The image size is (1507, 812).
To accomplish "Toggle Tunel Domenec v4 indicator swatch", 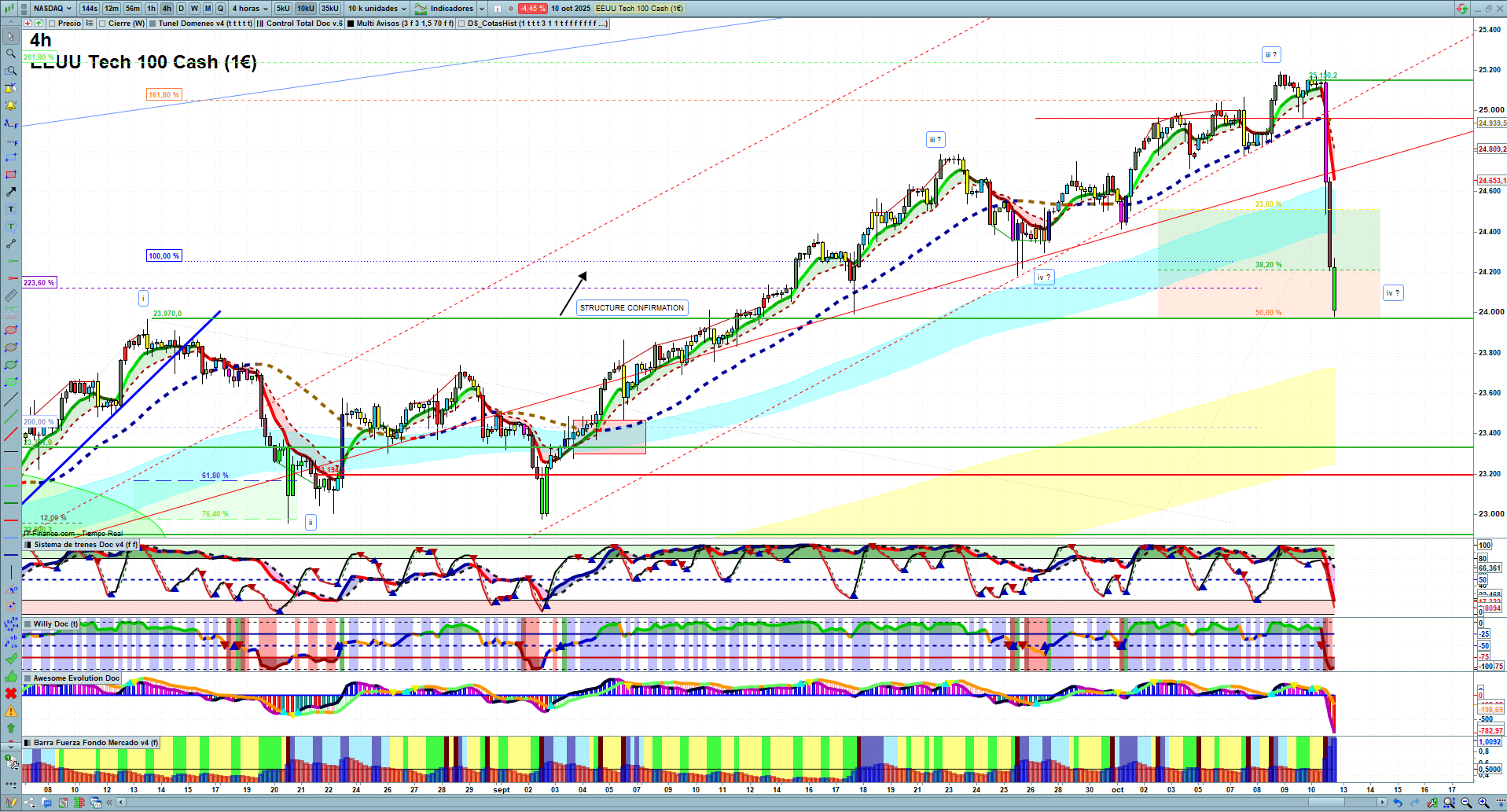I will [153, 24].
